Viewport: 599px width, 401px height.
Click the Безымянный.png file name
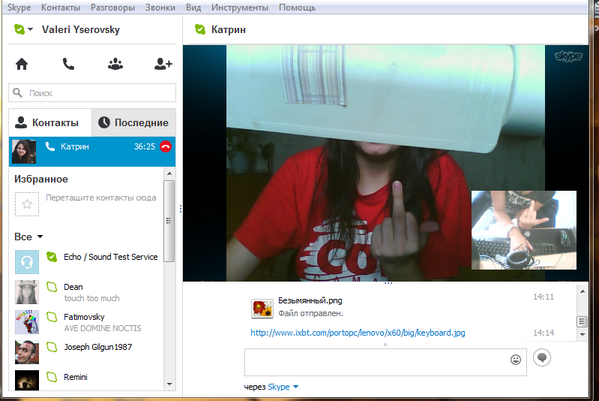310,301
